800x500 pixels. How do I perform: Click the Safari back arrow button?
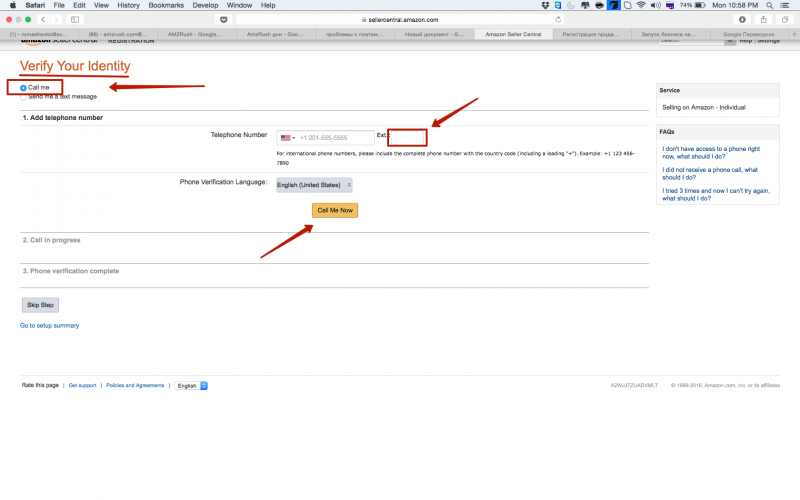point(43,19)
